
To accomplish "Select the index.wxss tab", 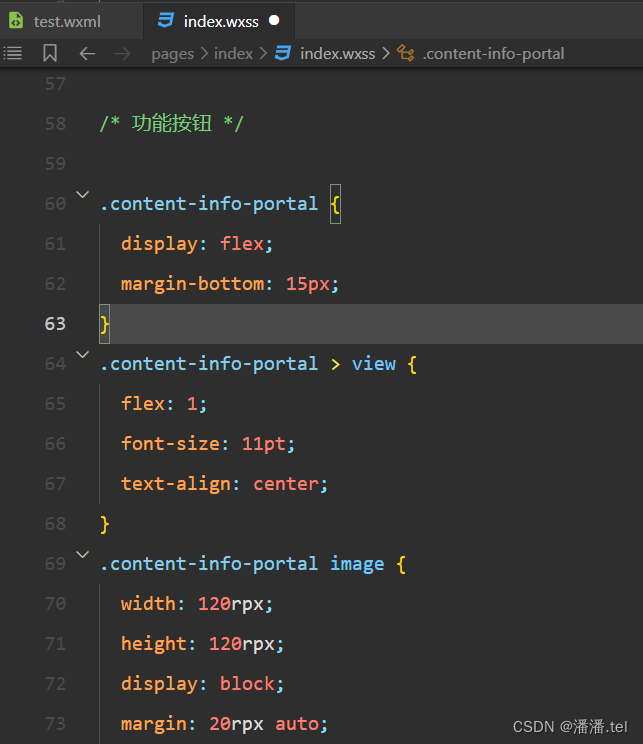I will 219,21.
